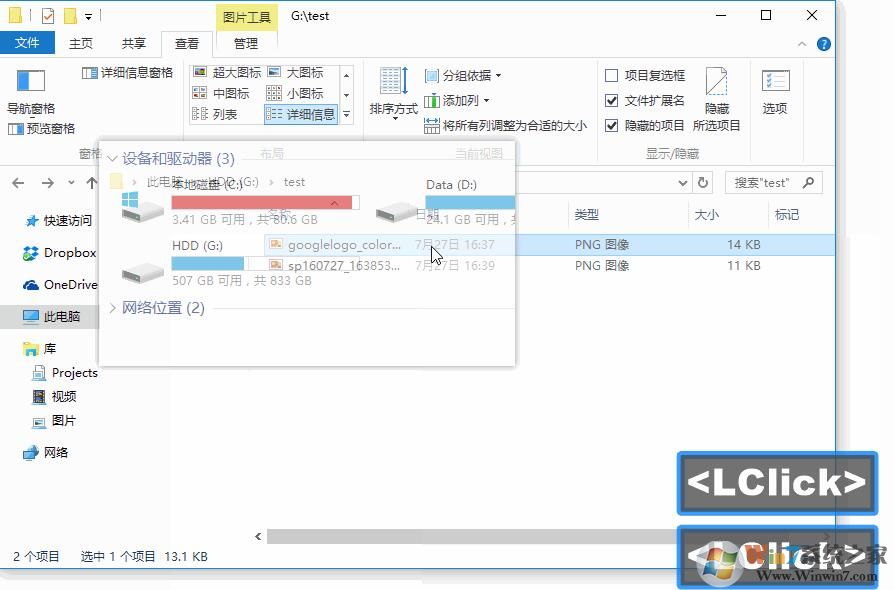Viewport: 894px width, 590px height.
Task: Toggle the 文件扩展名 file extensions checkbox
Action: [612, 99]
